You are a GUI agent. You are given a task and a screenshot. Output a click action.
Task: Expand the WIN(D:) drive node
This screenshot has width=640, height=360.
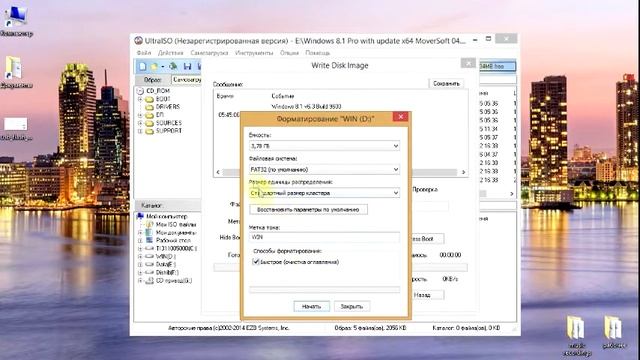[140, 256]
